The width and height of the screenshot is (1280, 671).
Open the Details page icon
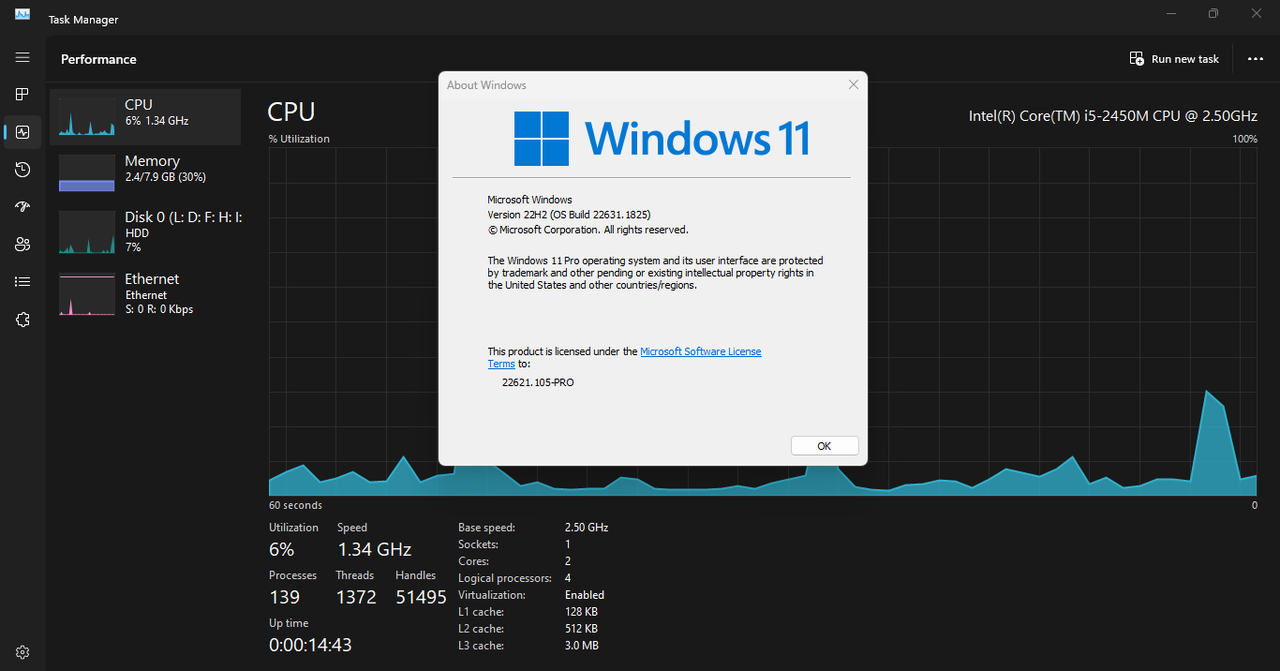pos(22,282)
